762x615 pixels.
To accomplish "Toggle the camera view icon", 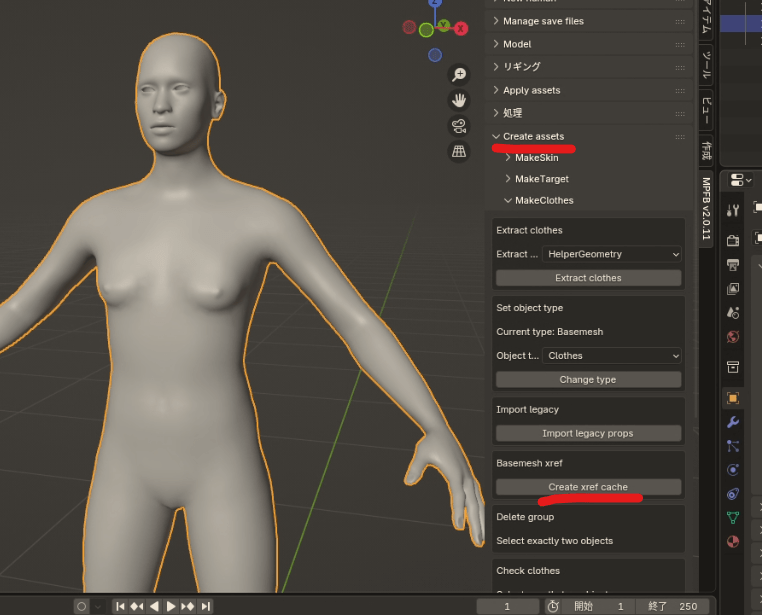I will tap(459, 126).
